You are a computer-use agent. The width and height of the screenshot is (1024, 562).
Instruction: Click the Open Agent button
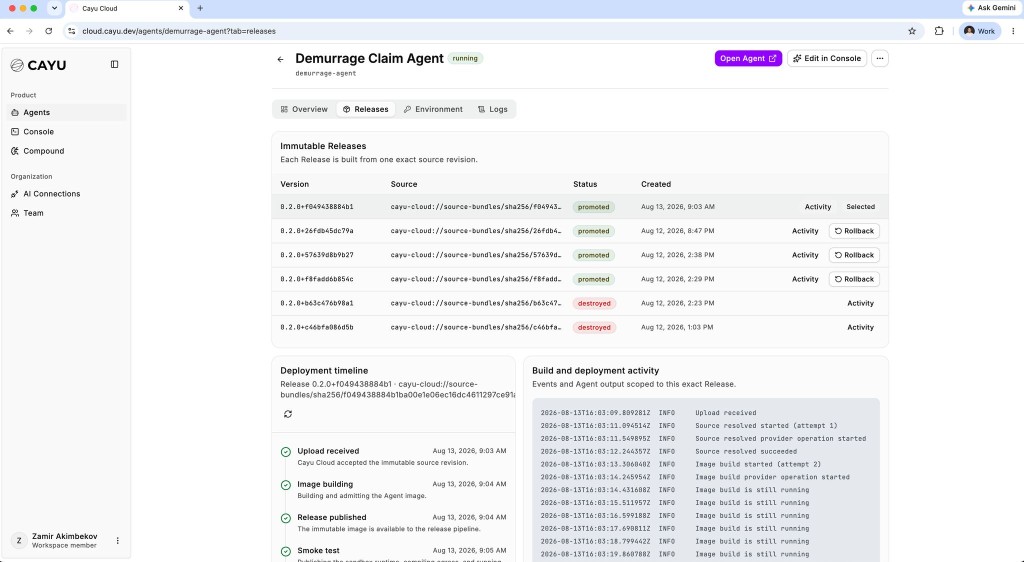pos(748,59)
